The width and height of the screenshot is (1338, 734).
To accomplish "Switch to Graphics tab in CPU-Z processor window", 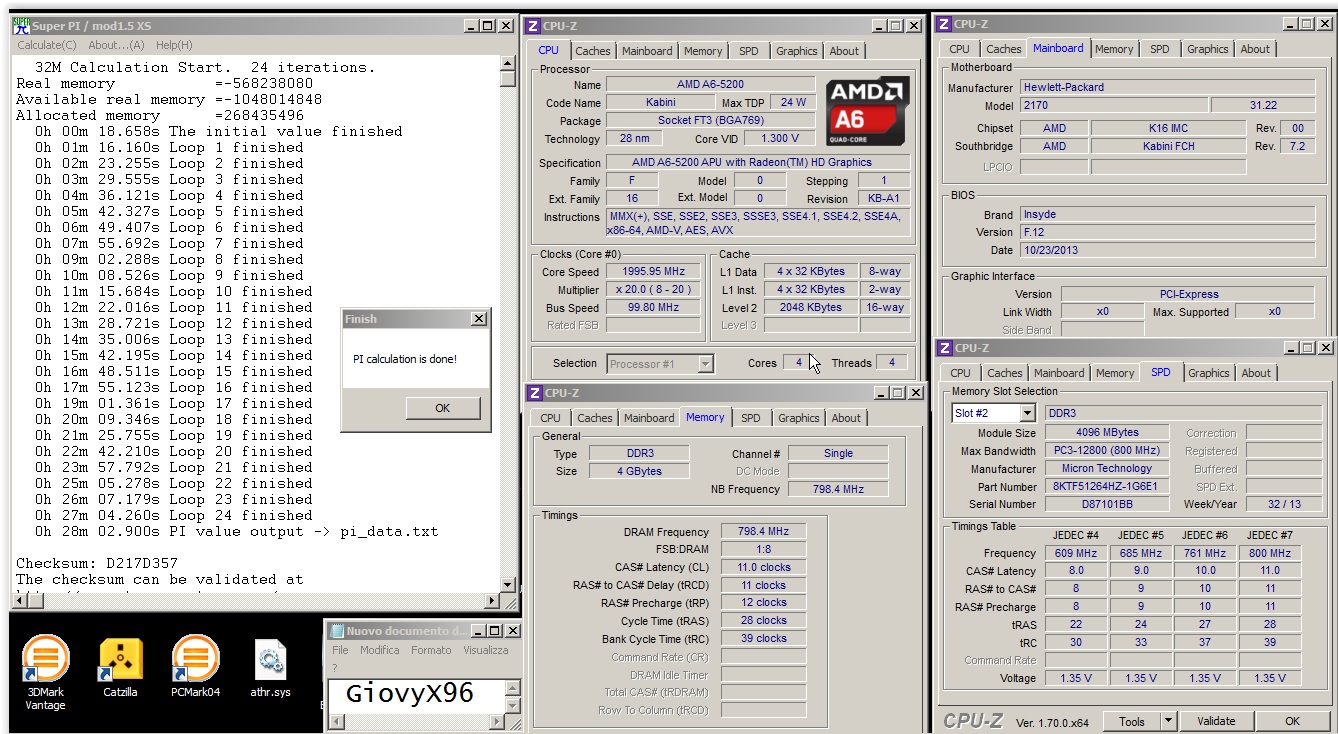I will coord(796,51).
